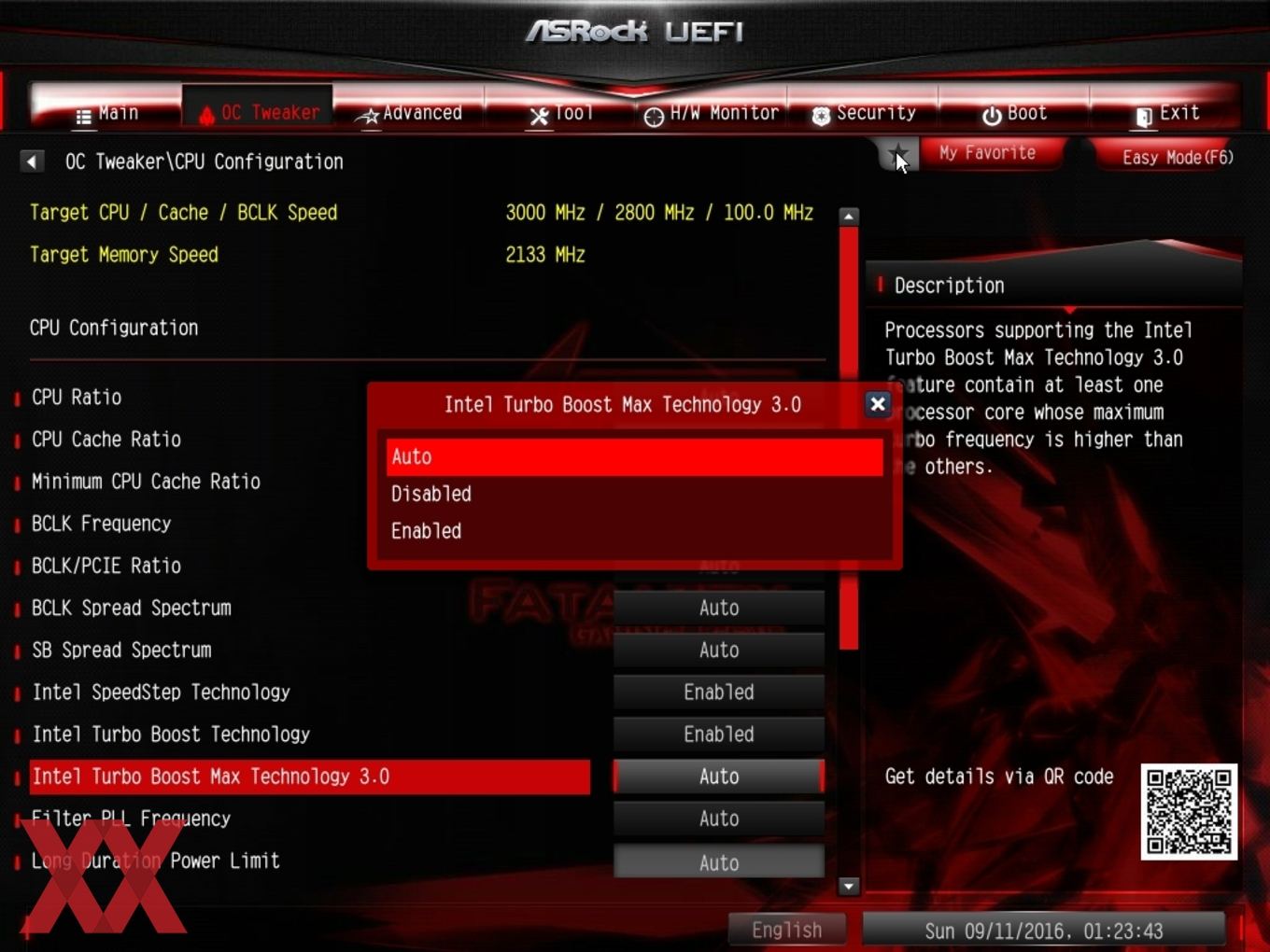
Task: Open Intel Turbo Boost Technology Enabled dropdown
Action: (719, 734)
